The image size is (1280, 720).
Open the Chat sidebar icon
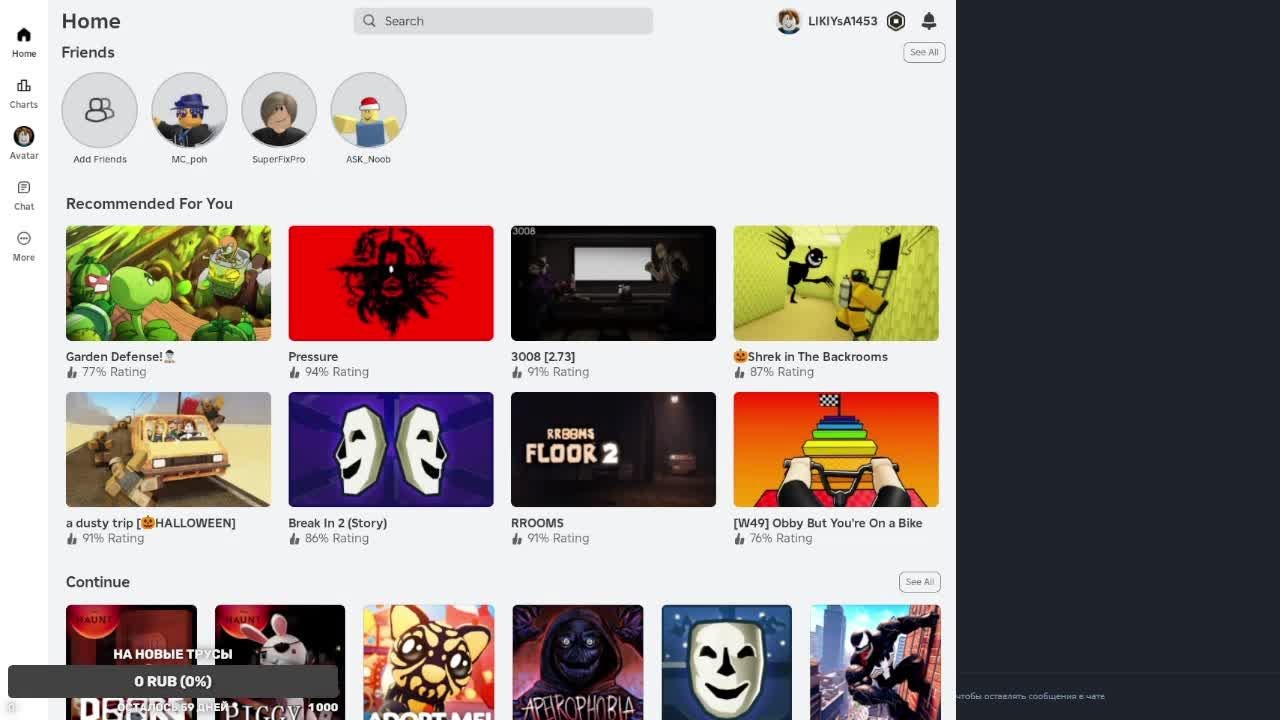point(24,188)
